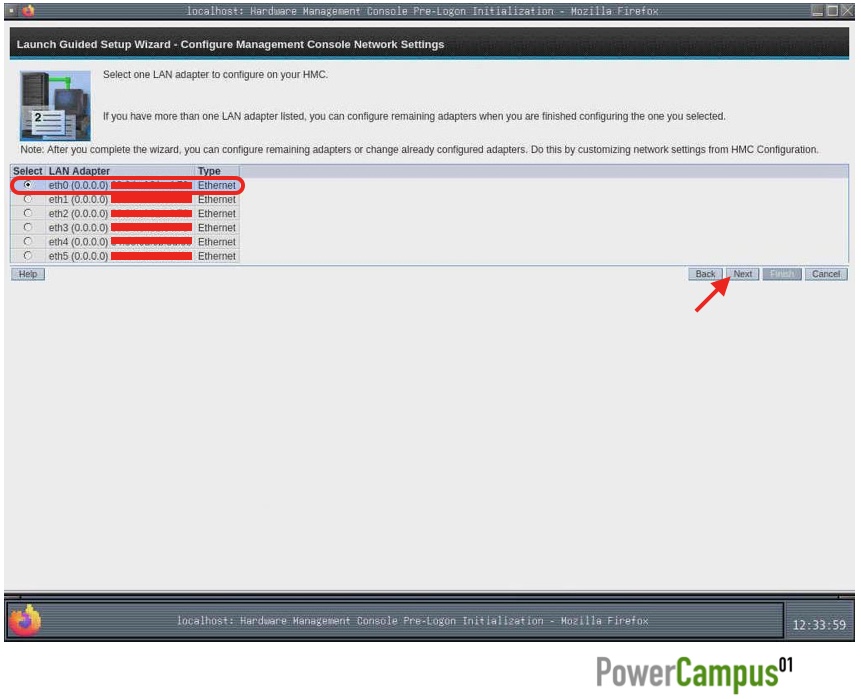Click the eth0 (0.0.0.0) adapter name
861x699 pixels.
click(x=79, y=186)
